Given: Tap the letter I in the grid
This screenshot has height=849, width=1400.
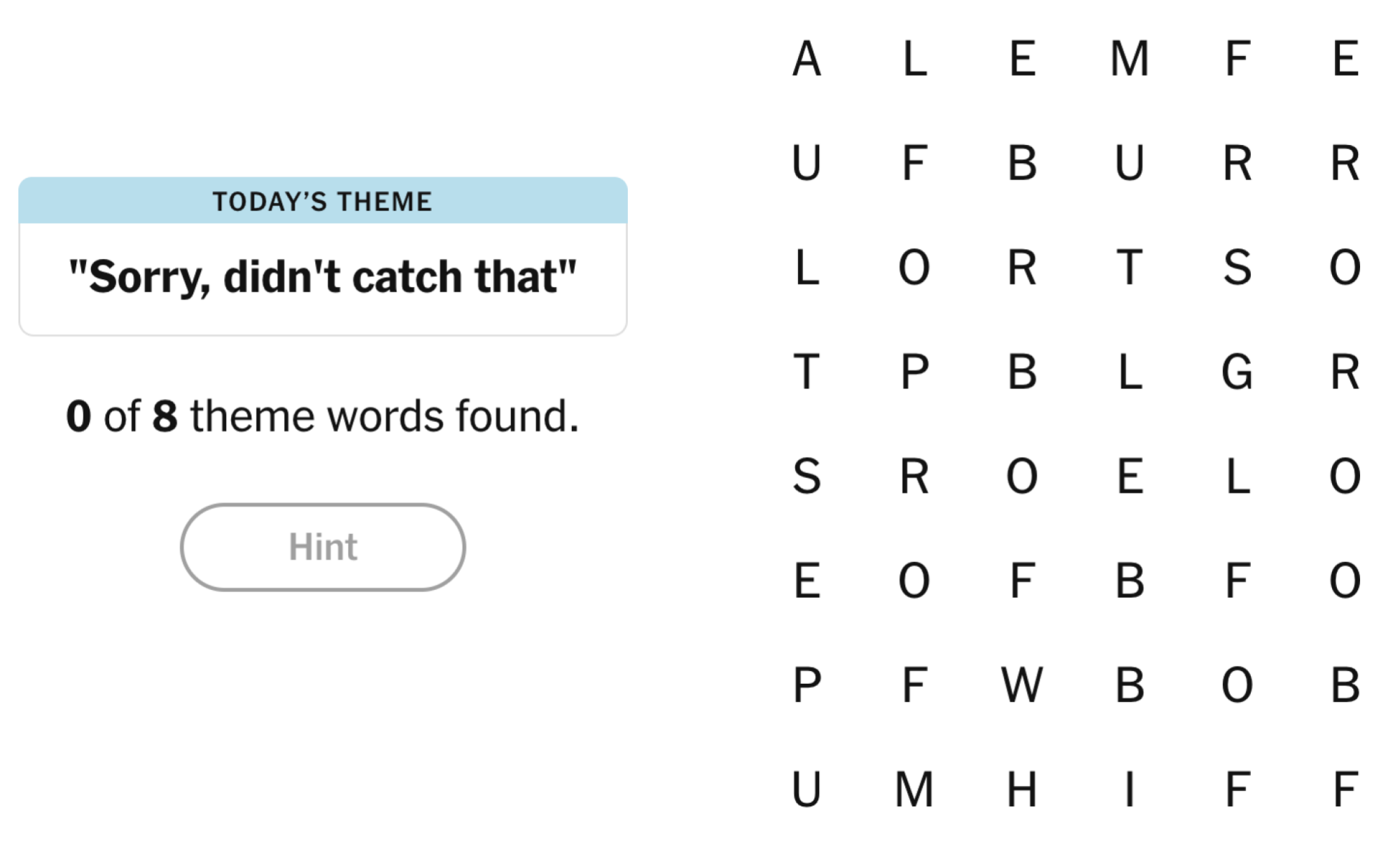Looking at the screenshot, I should click(1129, 789).
